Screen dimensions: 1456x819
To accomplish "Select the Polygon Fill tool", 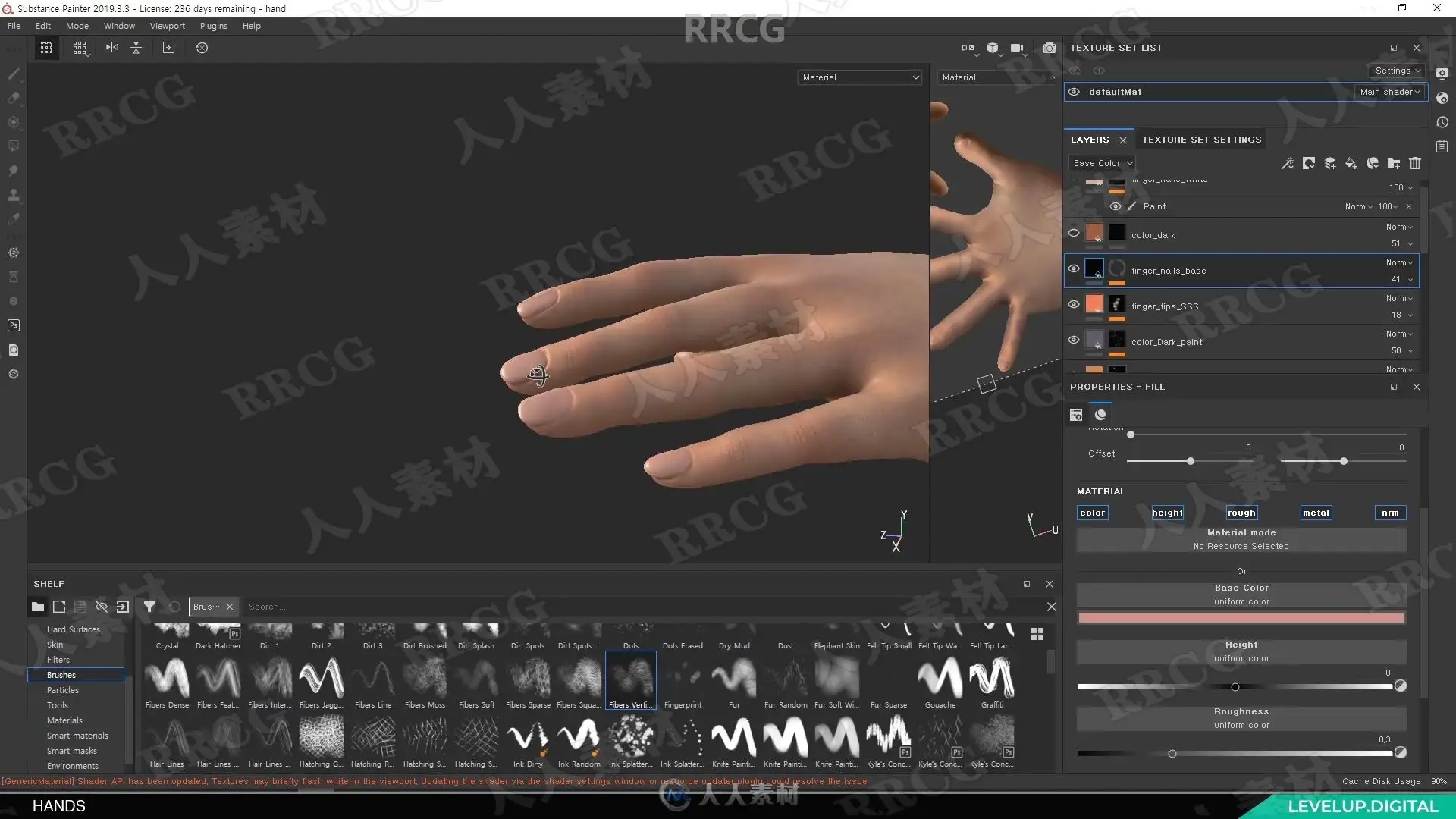I will point(13,146).
